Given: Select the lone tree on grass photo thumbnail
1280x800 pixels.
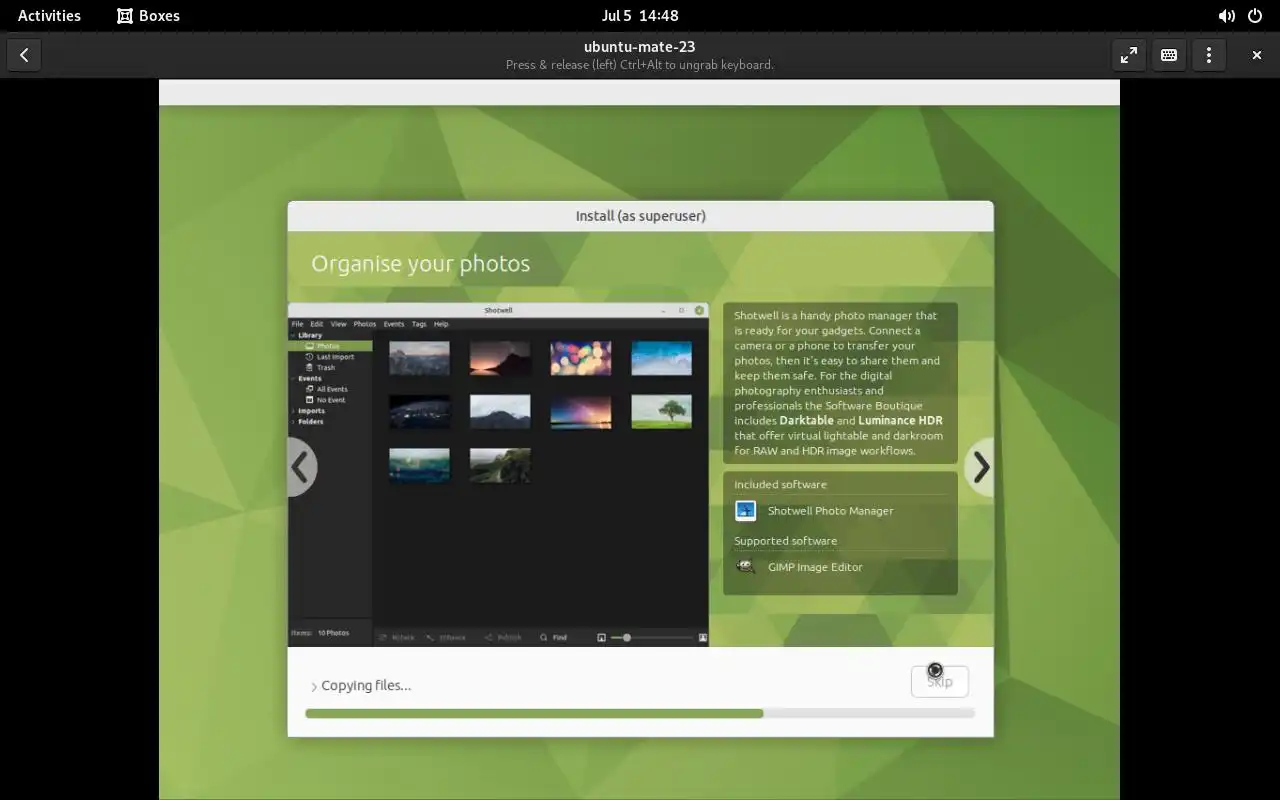Looking at the screenshot, I should point(661,412).
